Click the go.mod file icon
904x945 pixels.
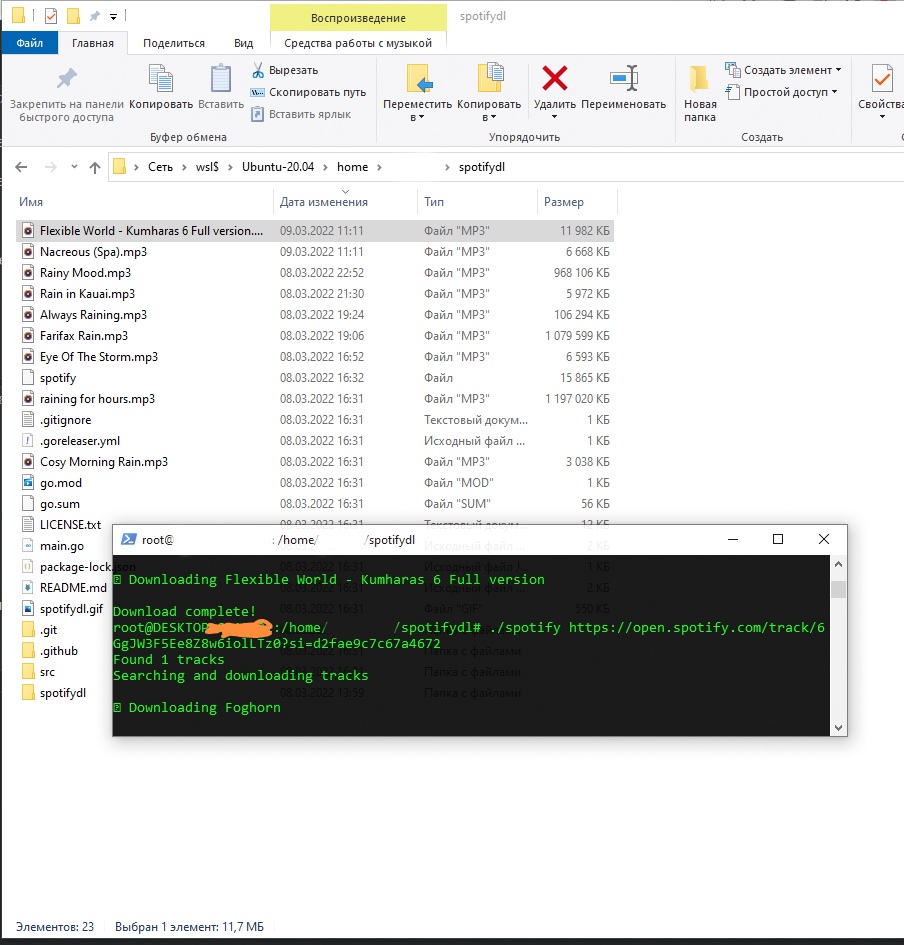[28, 483]
